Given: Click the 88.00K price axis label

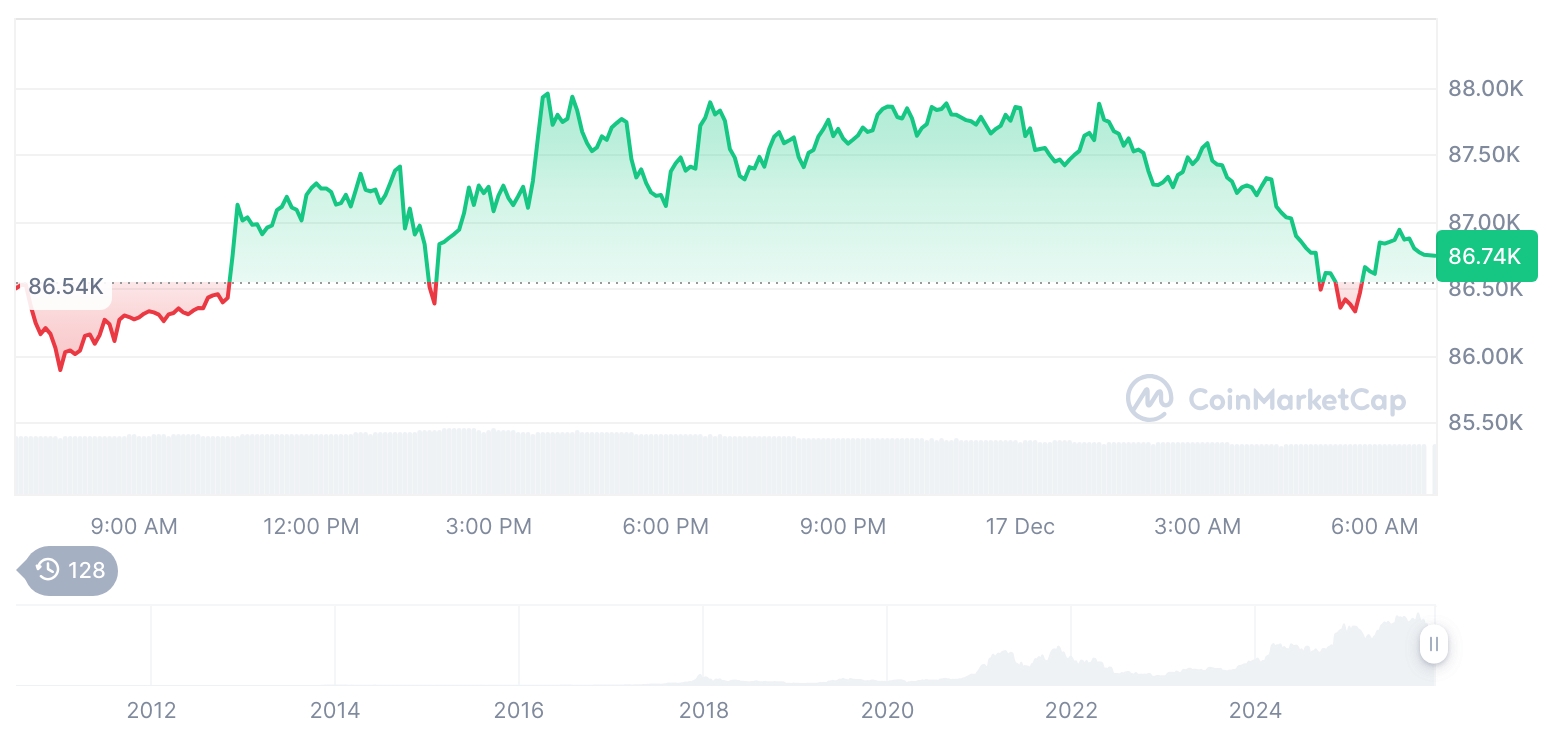Looking at the screenshot, I should [x=1485, y=89].
